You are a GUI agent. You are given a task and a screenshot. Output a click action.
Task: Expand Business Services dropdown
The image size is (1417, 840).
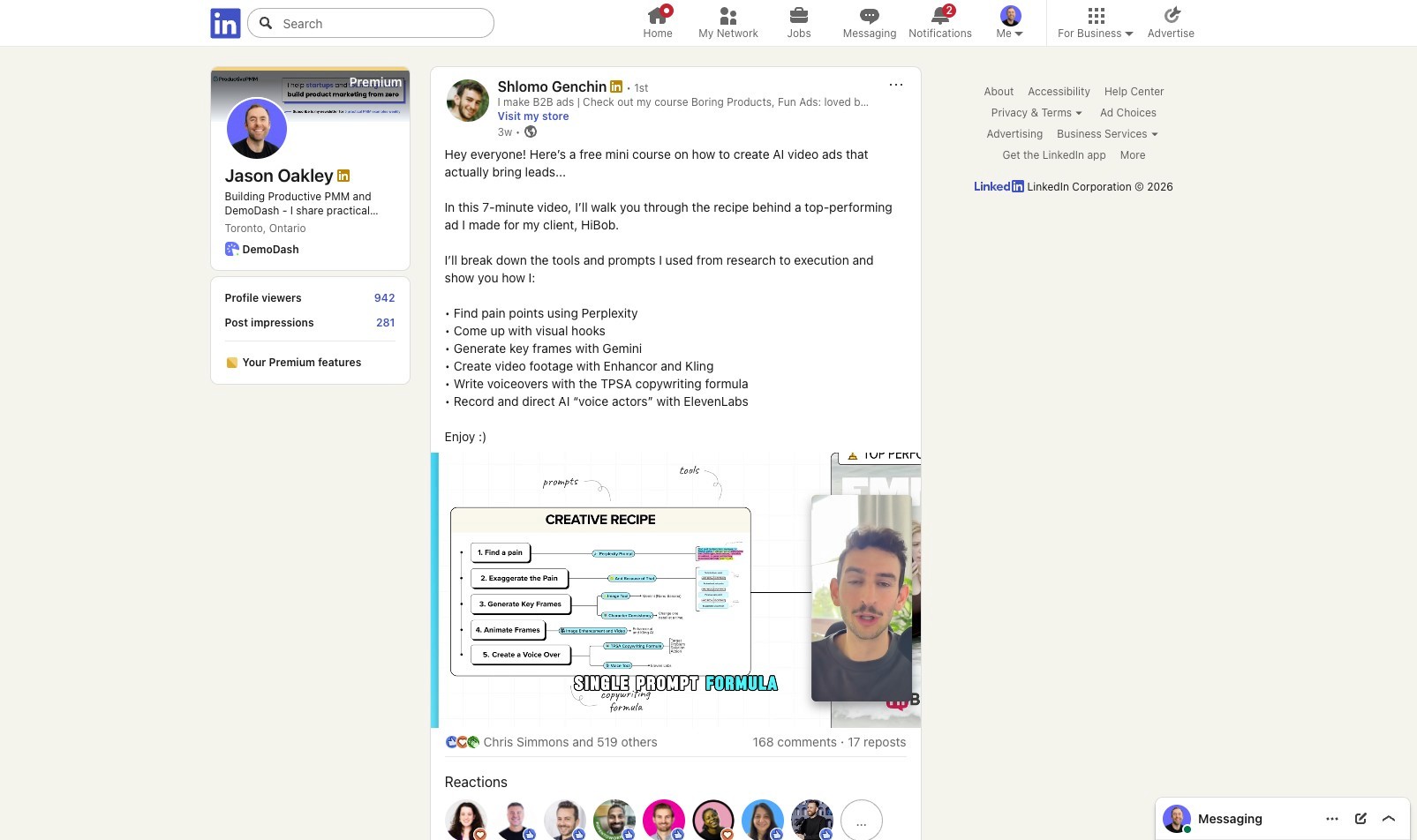point(1107,134)
